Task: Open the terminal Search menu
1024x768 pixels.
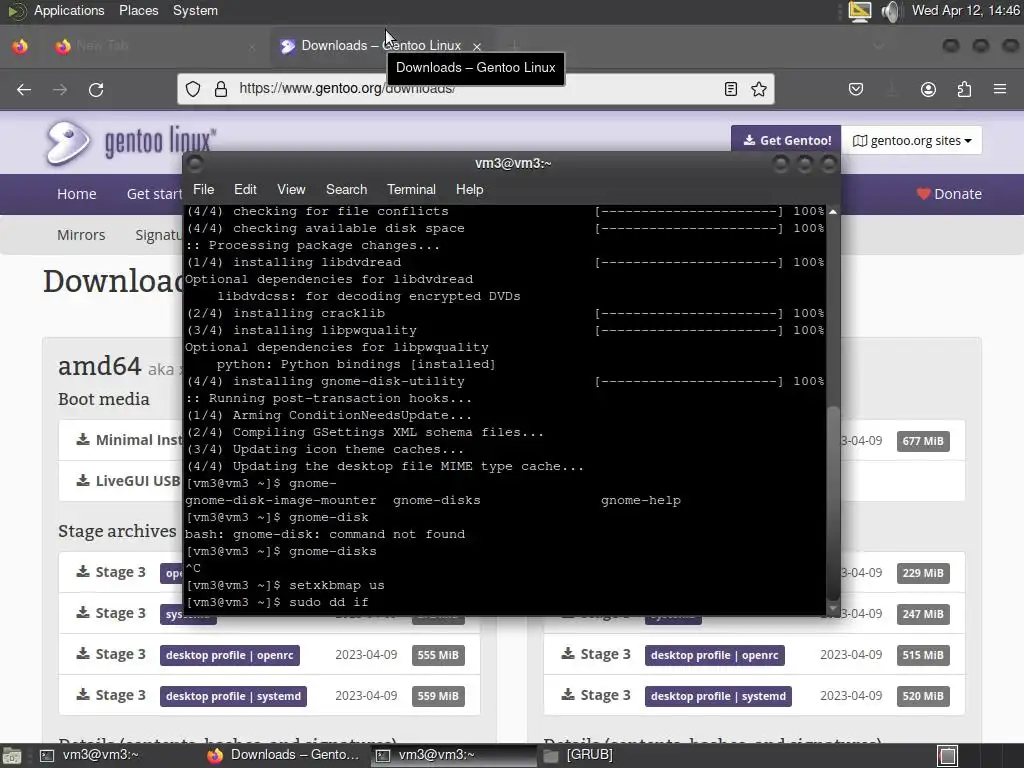Action: tap(346, 189)
